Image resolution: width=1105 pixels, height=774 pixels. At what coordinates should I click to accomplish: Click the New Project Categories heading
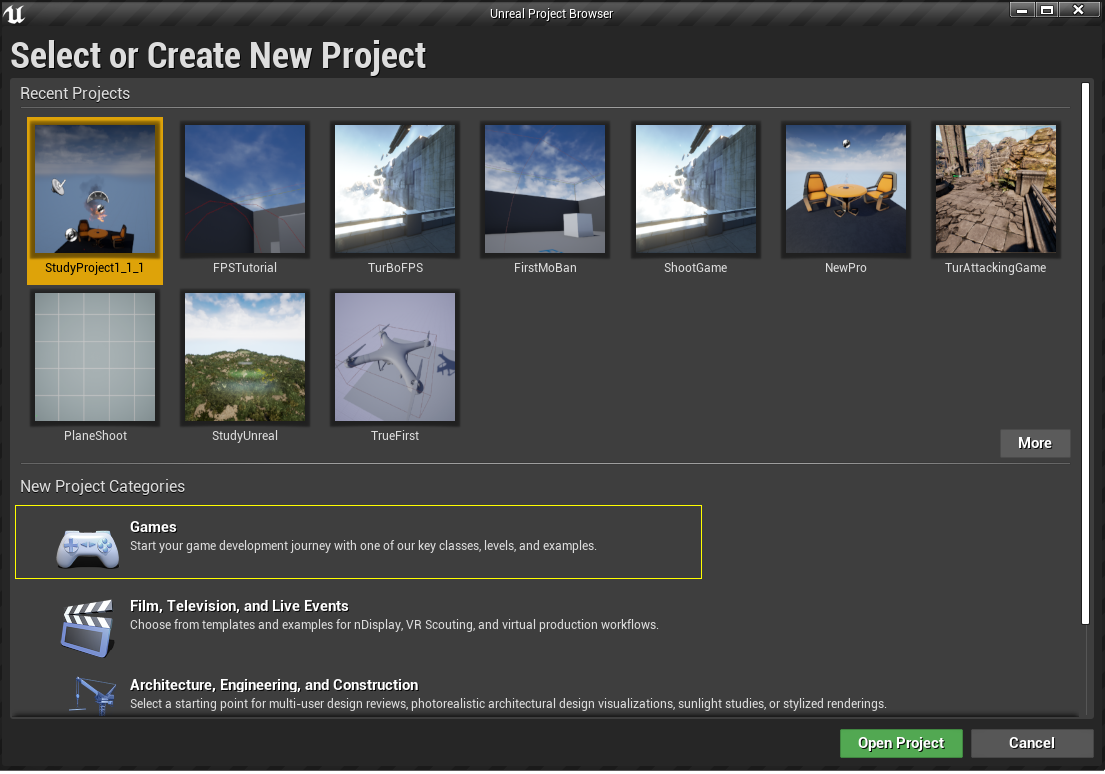coord(102,486)
